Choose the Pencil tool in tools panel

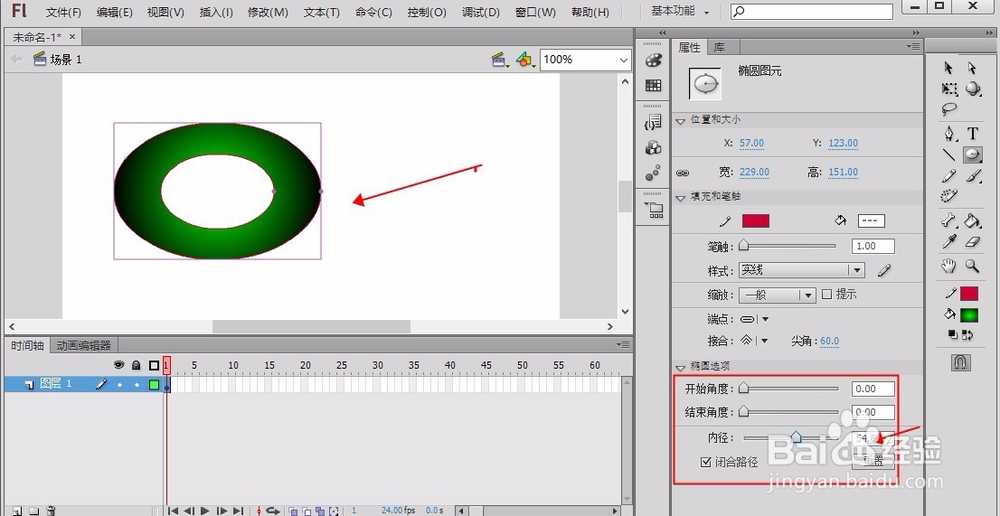pyautogui.click(x=949, y=175)
